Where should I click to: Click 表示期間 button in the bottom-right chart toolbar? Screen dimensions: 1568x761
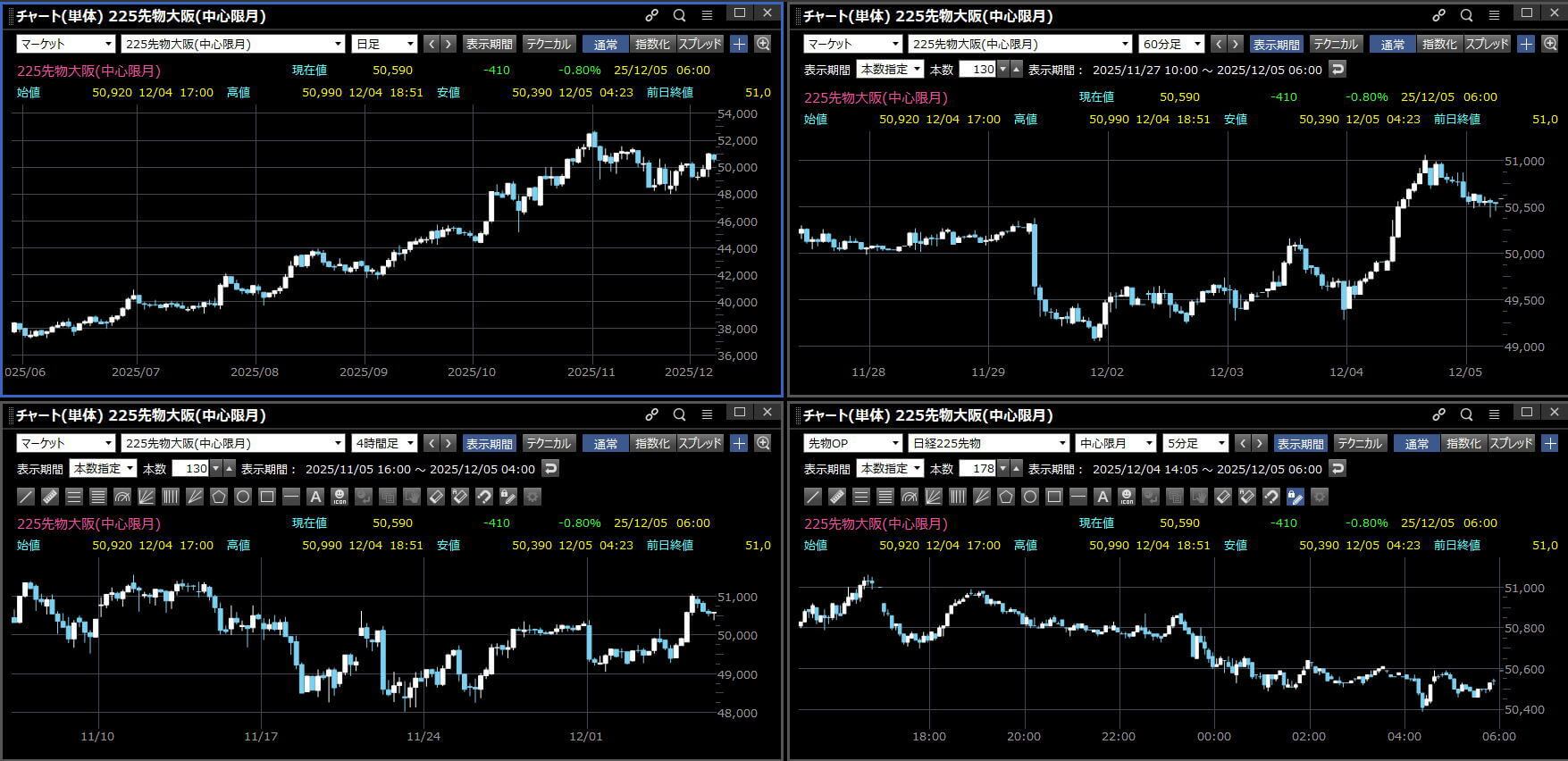point(1299,443)
